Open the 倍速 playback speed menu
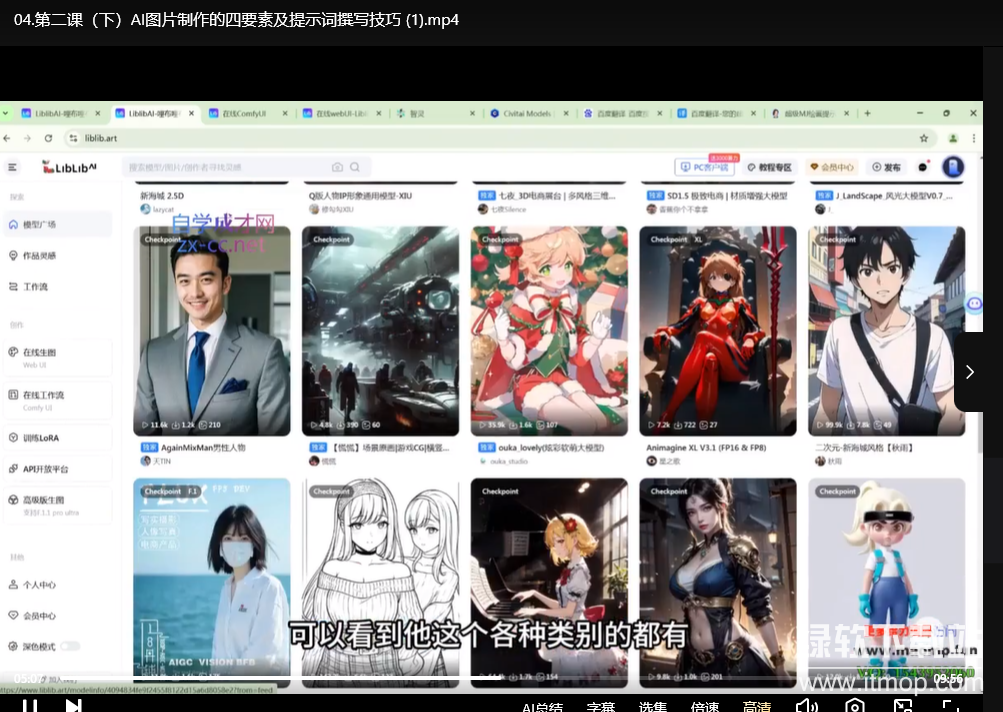The width and height of the screenshot is (1003, 712). pos(704,706)
